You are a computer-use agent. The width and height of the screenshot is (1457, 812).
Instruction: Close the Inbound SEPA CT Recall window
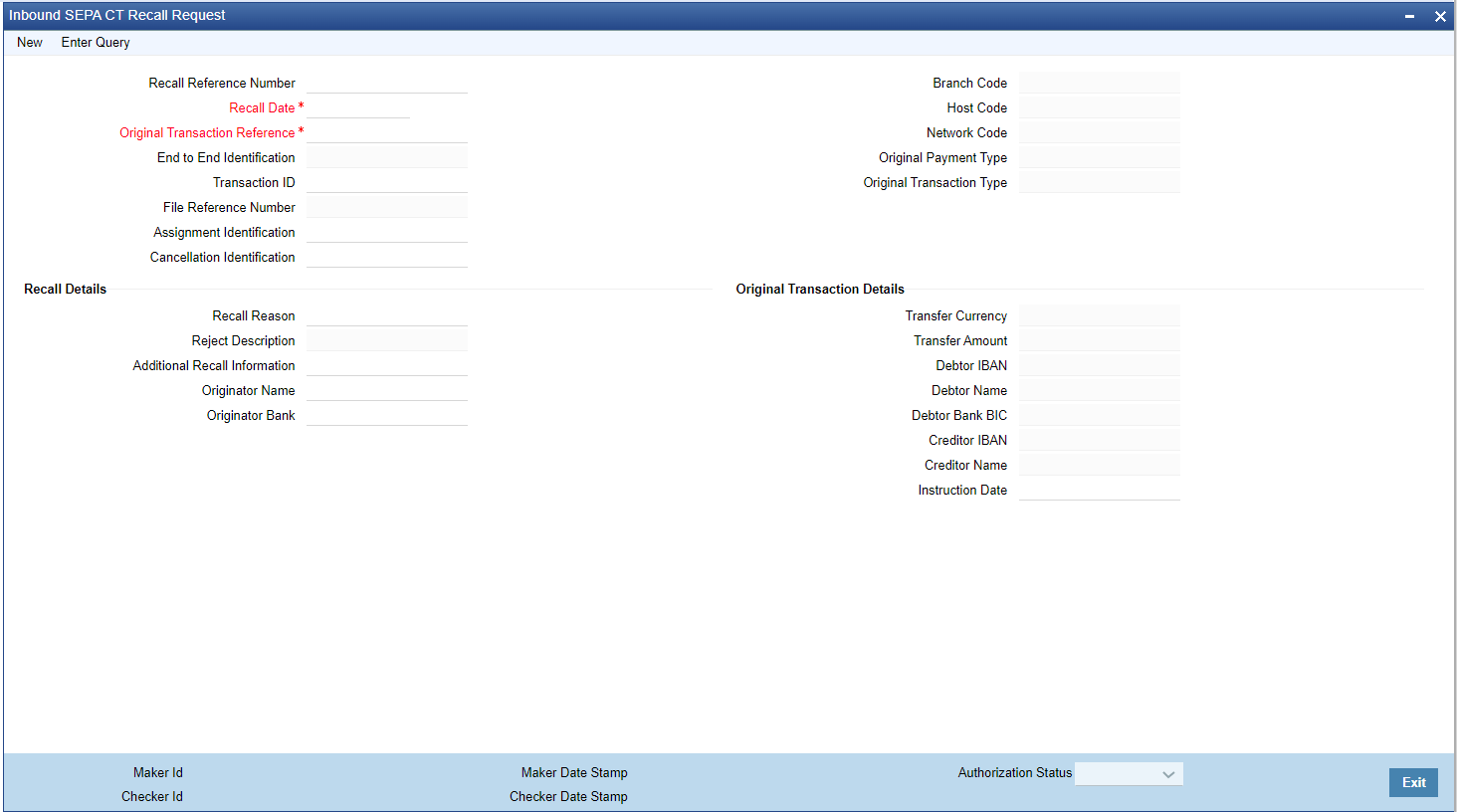point(1440,16)
